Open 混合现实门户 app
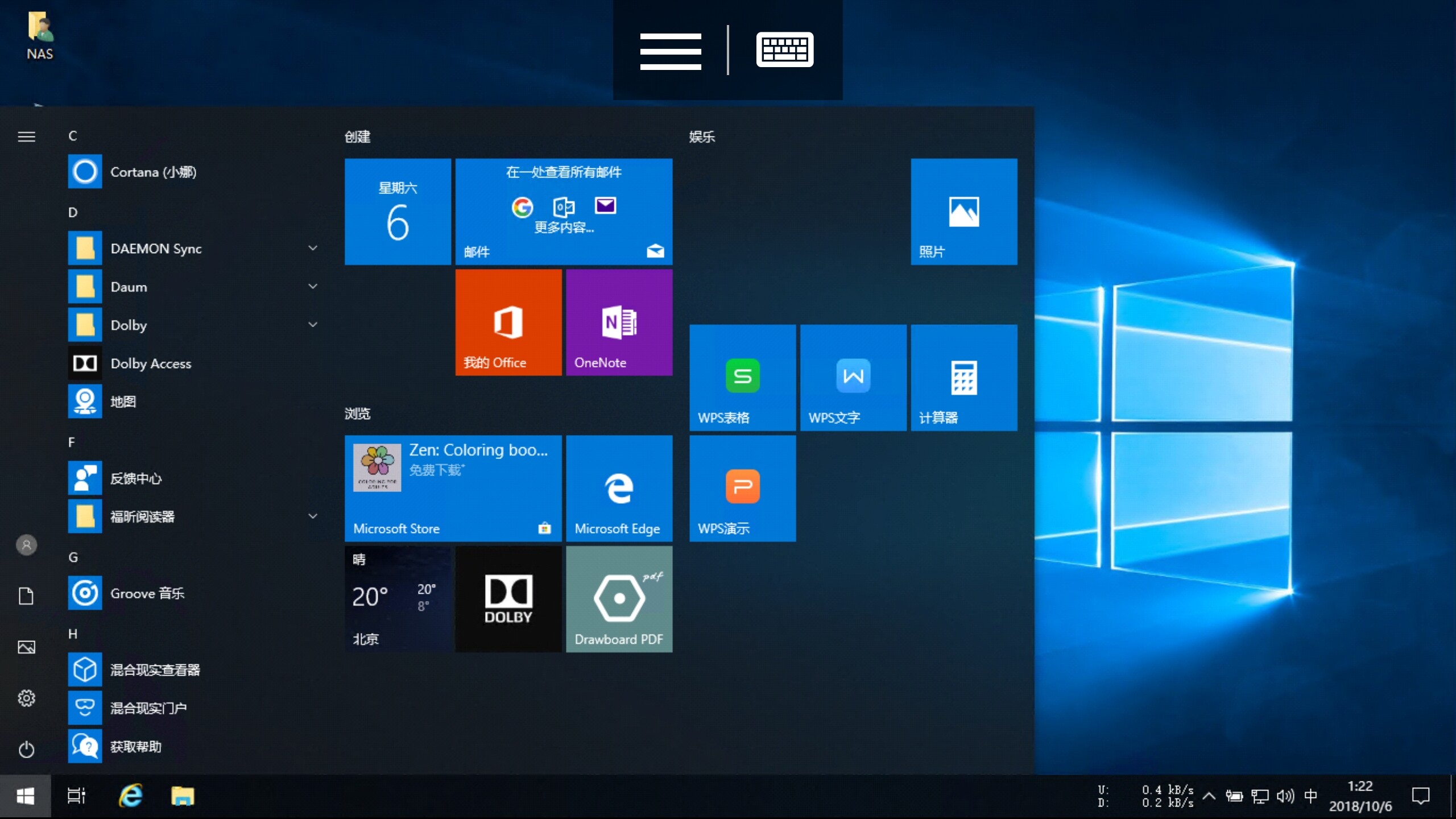This screenshot has height=819, width=1456. [193, 708]
